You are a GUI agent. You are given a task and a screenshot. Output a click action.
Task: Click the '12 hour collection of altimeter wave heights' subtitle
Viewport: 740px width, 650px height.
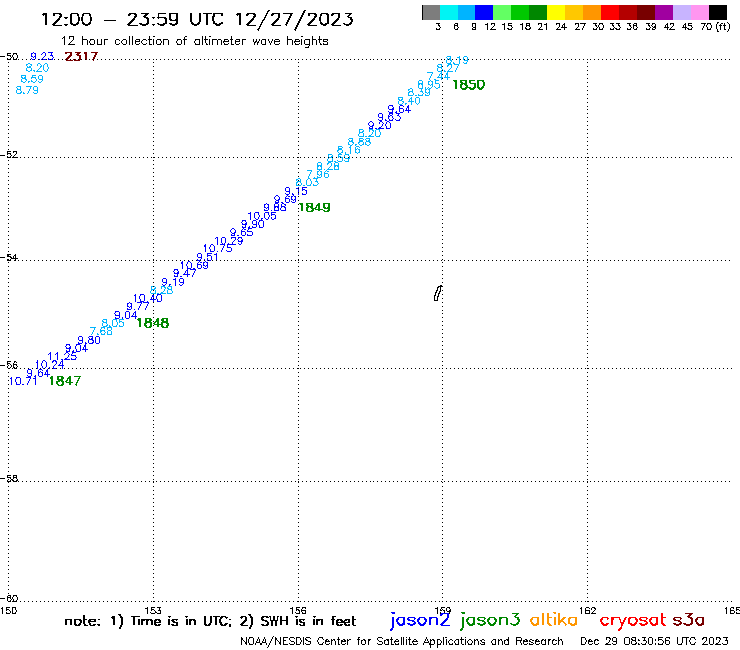click(194, 41)
